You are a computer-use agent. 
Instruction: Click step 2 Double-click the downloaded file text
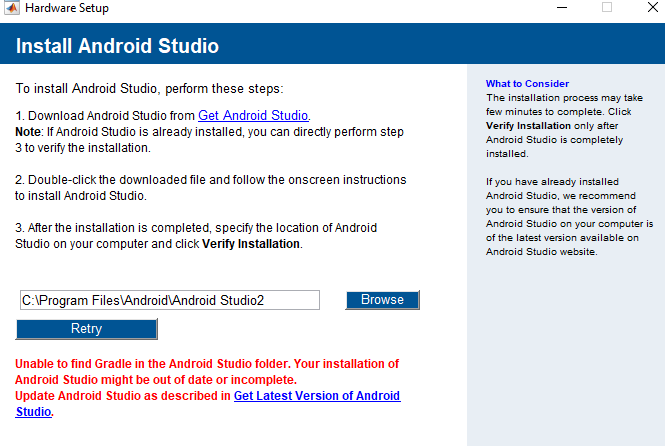click(x=210, y=180)
